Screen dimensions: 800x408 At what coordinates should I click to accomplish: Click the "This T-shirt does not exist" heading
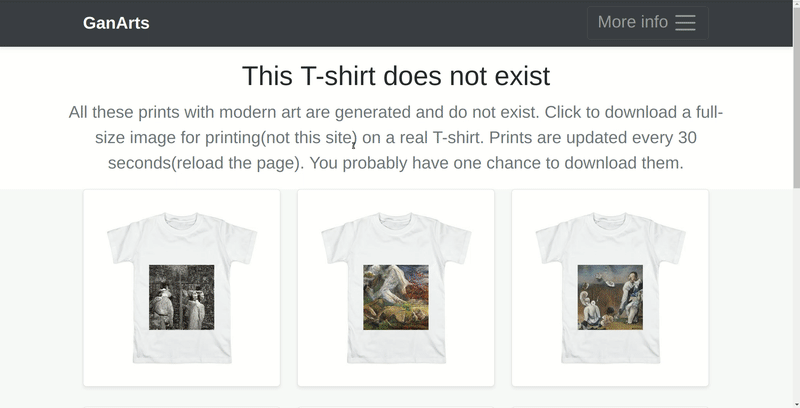[396, 76]
